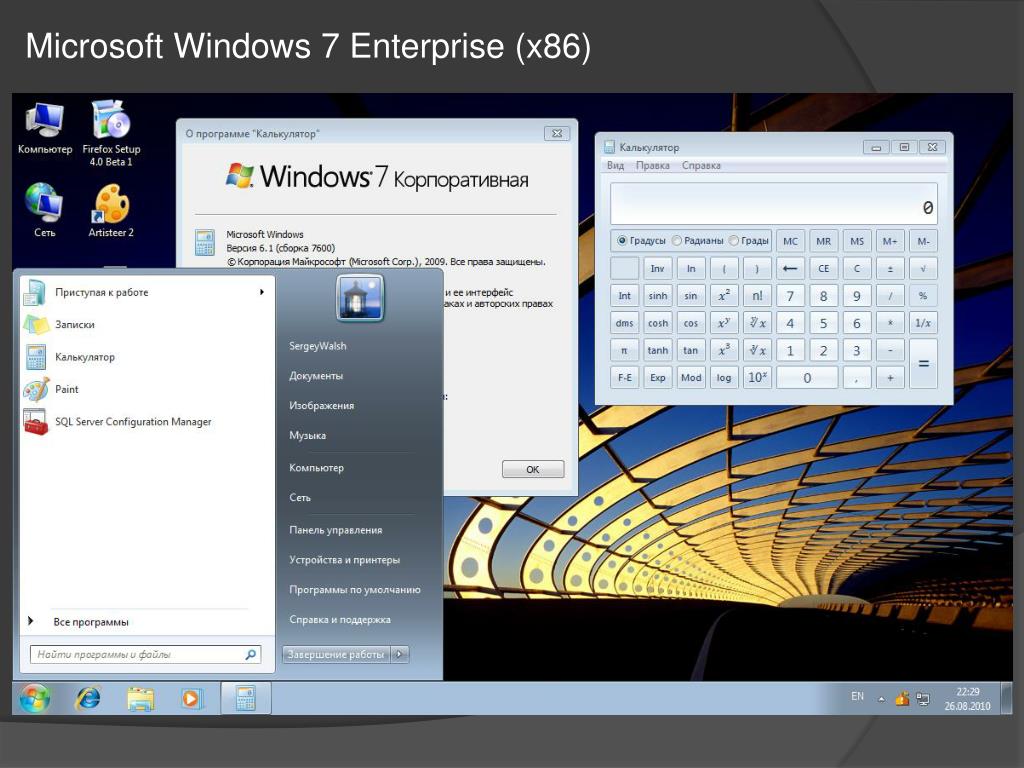Screen dimensions: 1024x768
Task: Open Панель управления from Start menu
Action: click(336, 530)
